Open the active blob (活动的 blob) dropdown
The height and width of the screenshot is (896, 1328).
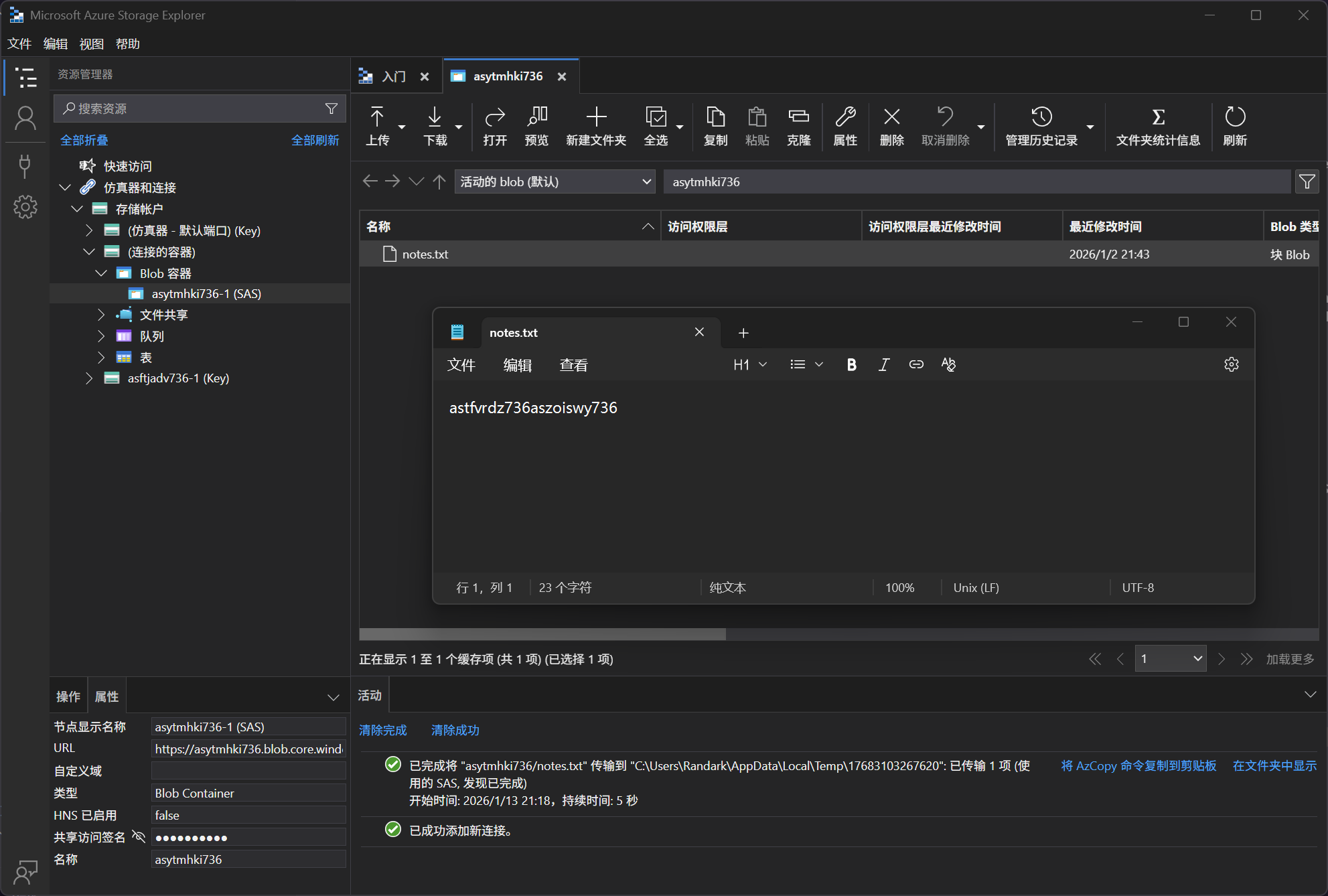(555, 181)
